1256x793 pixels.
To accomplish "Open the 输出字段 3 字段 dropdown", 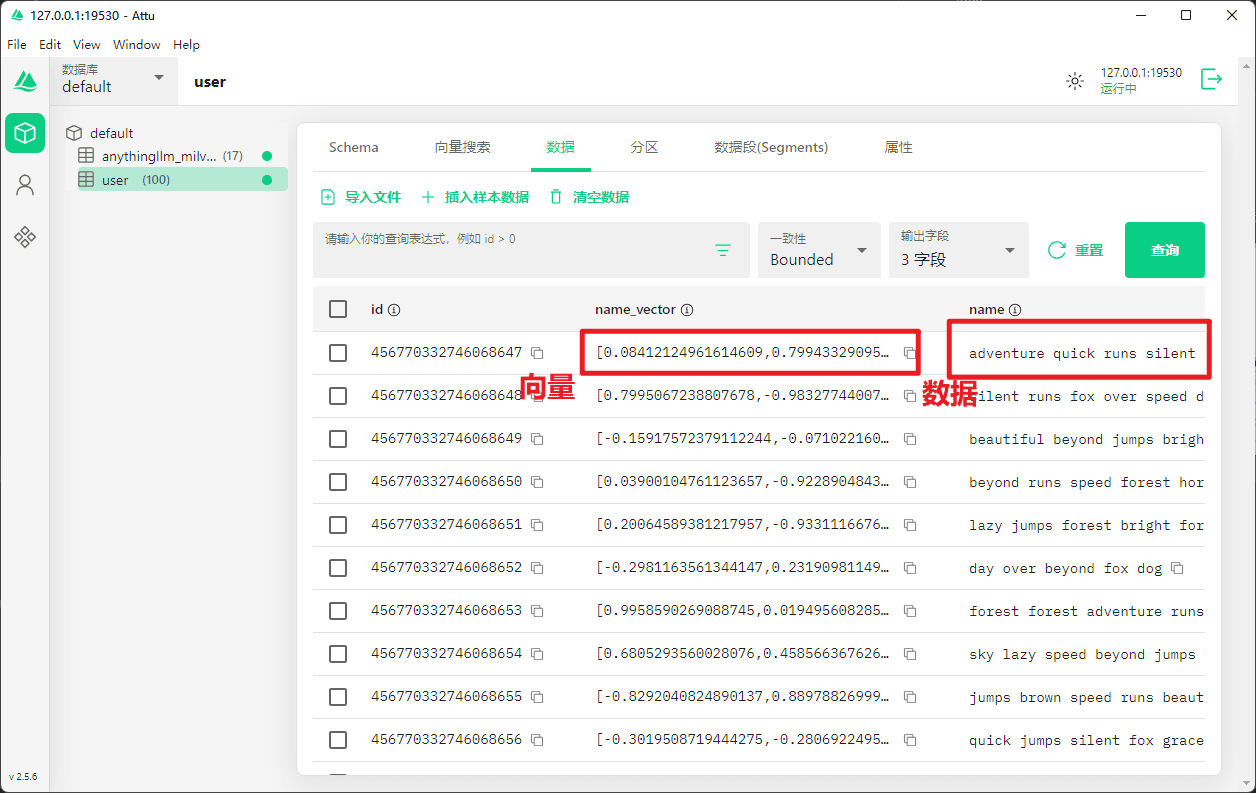I will pyautogui.click(x=958, y=250).
